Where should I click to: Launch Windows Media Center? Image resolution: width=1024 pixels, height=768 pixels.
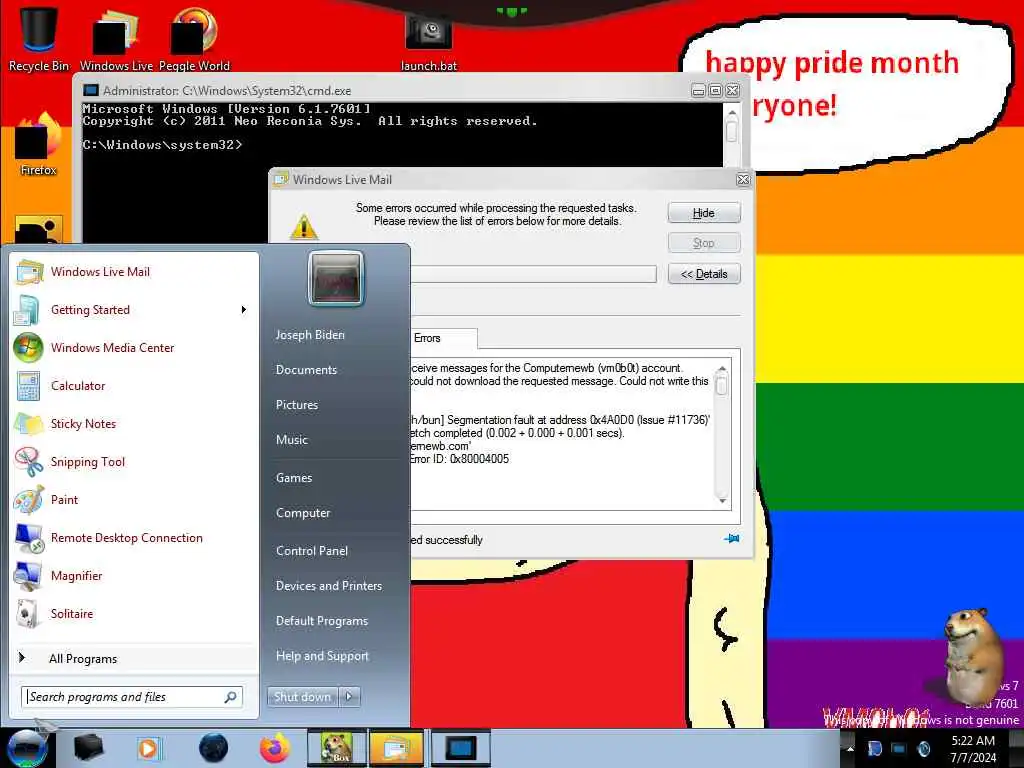[134, 347]
